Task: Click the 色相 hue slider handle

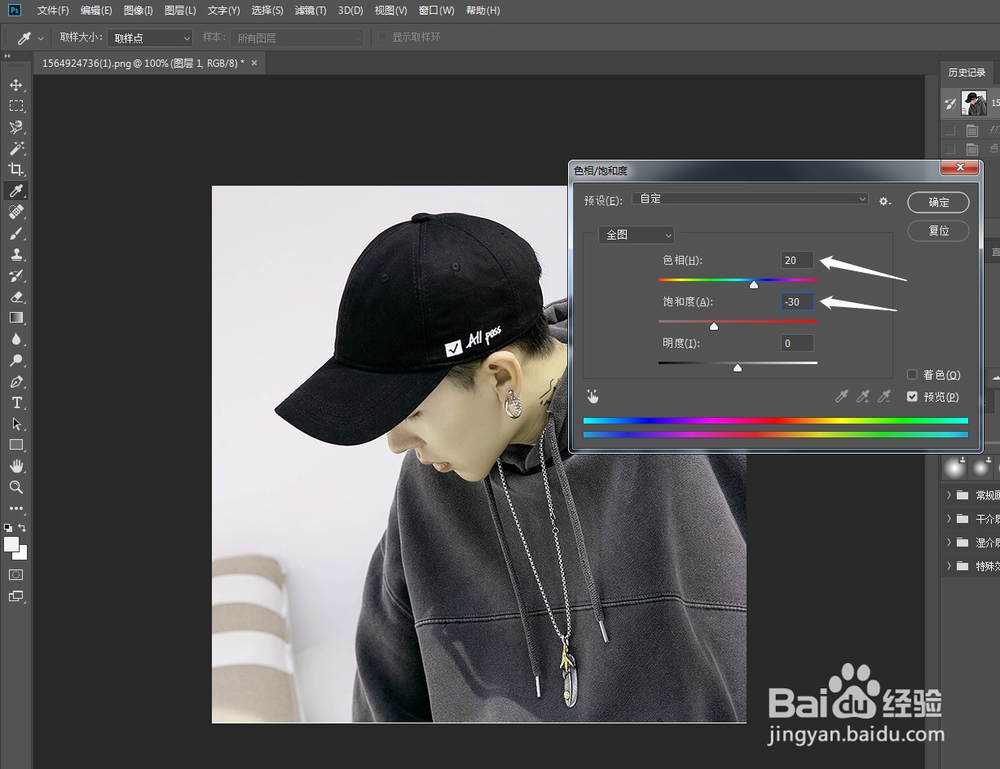Action: 754,284
